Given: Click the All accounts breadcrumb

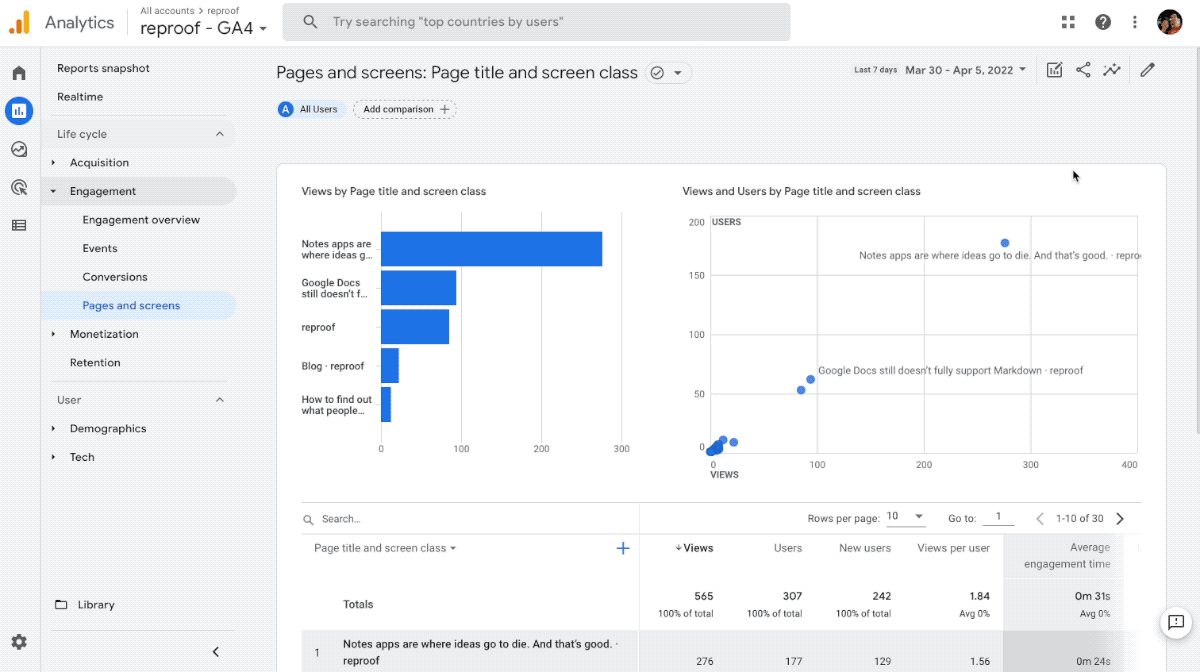Looking at the screenshot, I should (167, 11).
